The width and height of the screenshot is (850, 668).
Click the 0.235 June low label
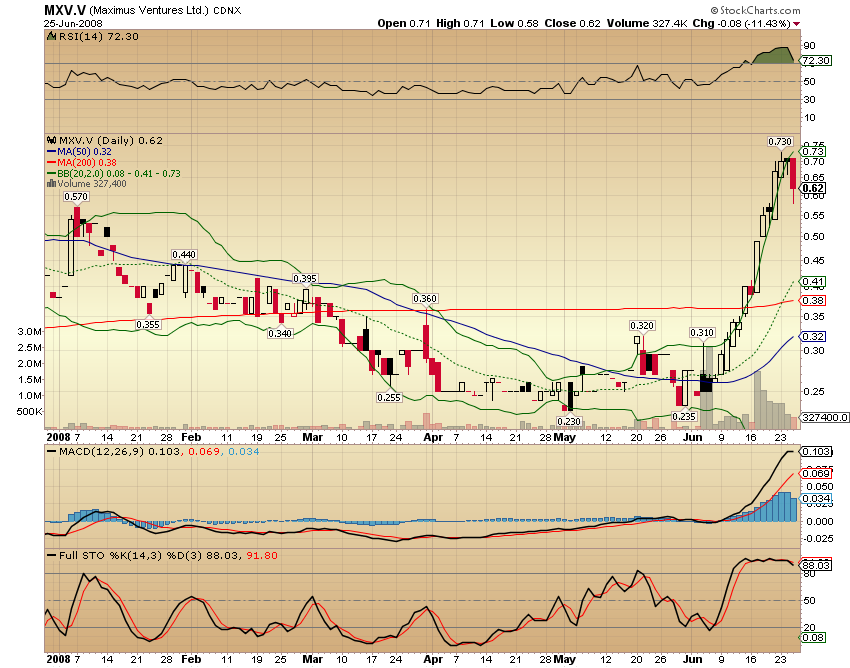[684, 416]
